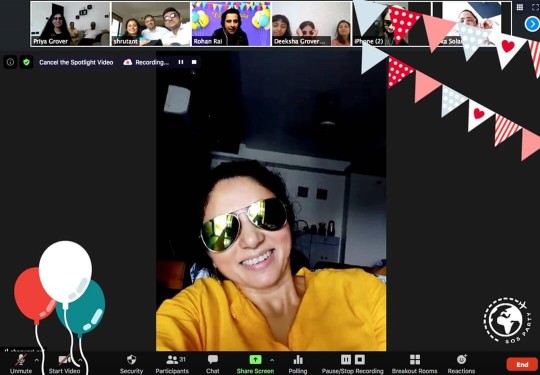540x375 pixels.
Task: Click the meeting information icon
Action: [10, 62]
